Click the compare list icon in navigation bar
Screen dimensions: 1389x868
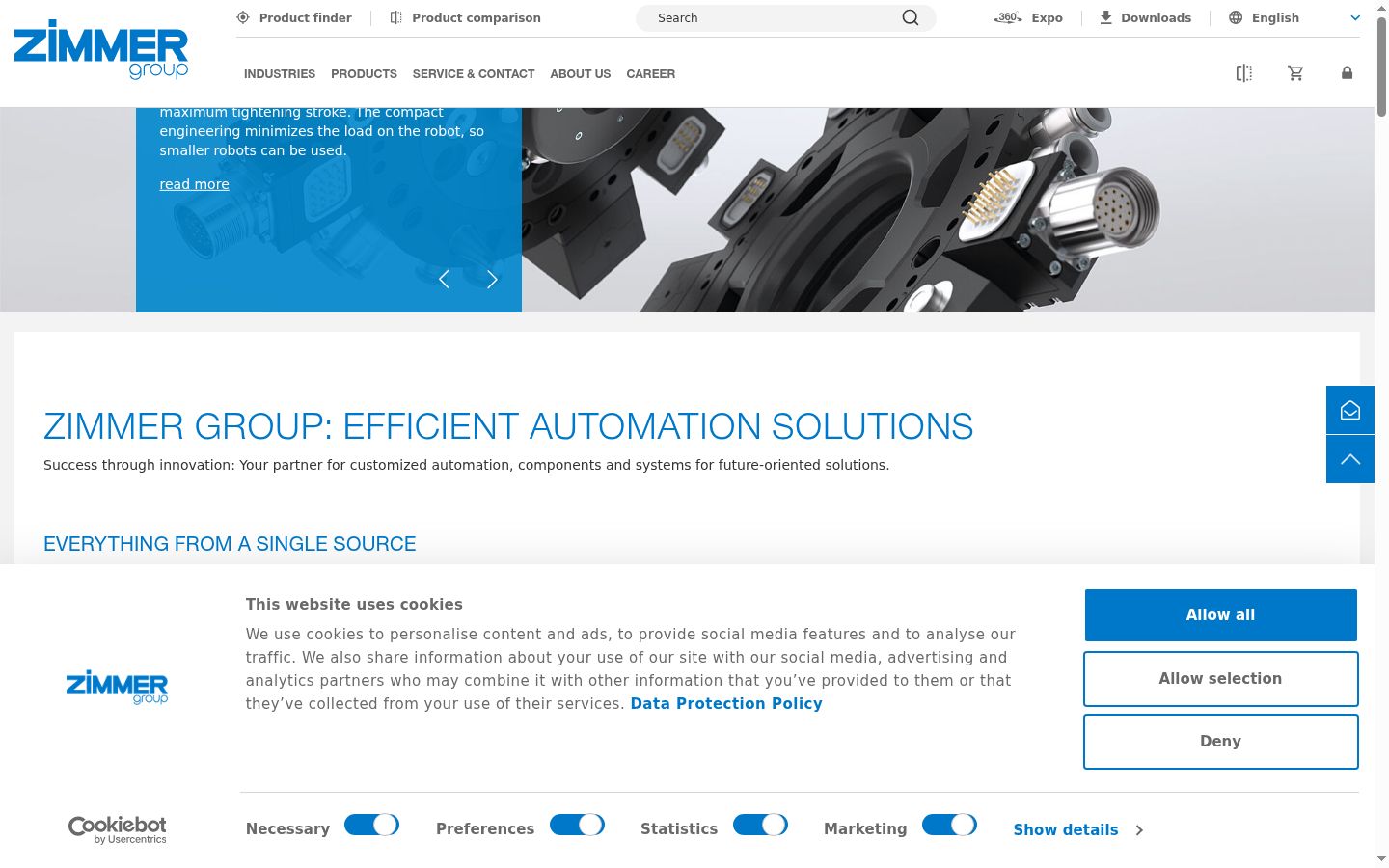[1244, 73]
